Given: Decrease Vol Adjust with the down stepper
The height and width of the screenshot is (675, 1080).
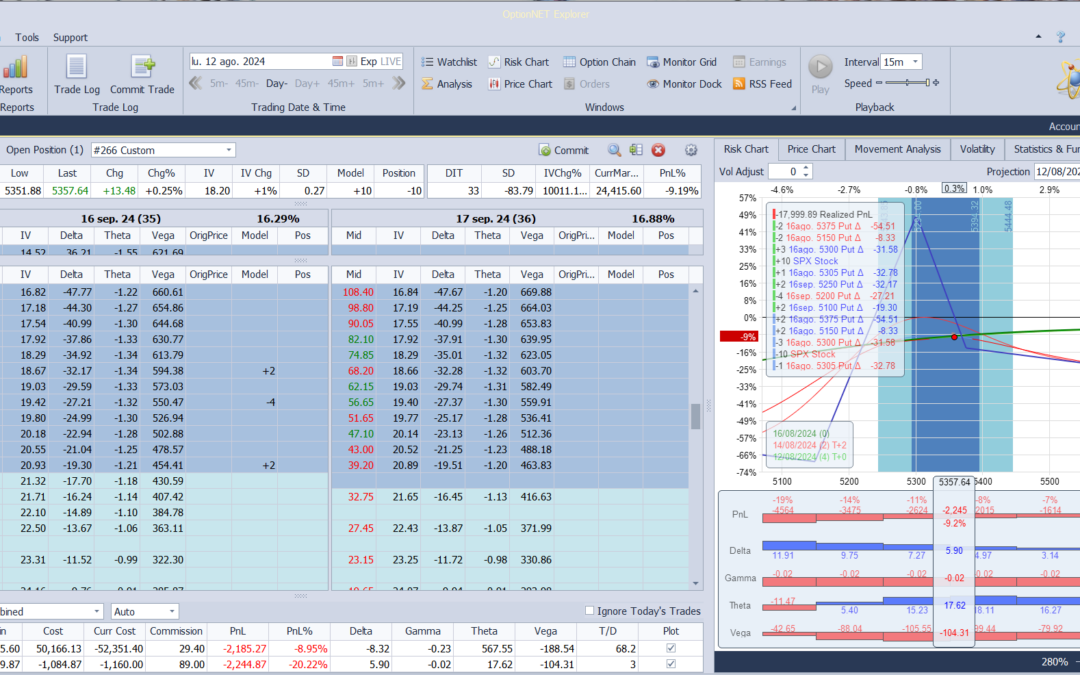Looking at the screenshot, I should (806, 175).
